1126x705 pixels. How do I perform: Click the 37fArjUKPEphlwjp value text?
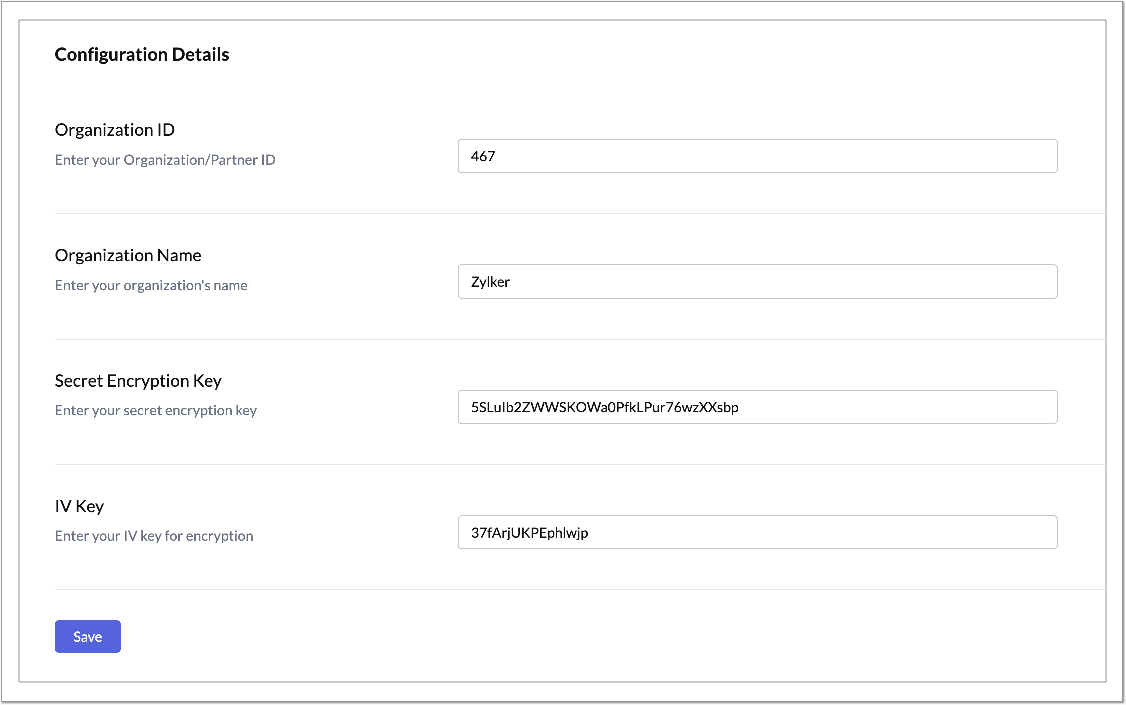529,533
